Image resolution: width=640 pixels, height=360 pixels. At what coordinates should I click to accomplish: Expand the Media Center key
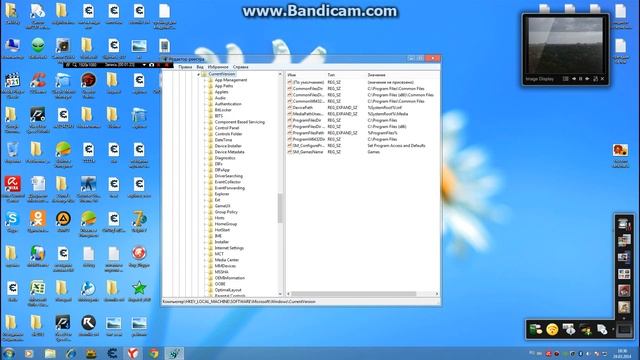point(205,260)
